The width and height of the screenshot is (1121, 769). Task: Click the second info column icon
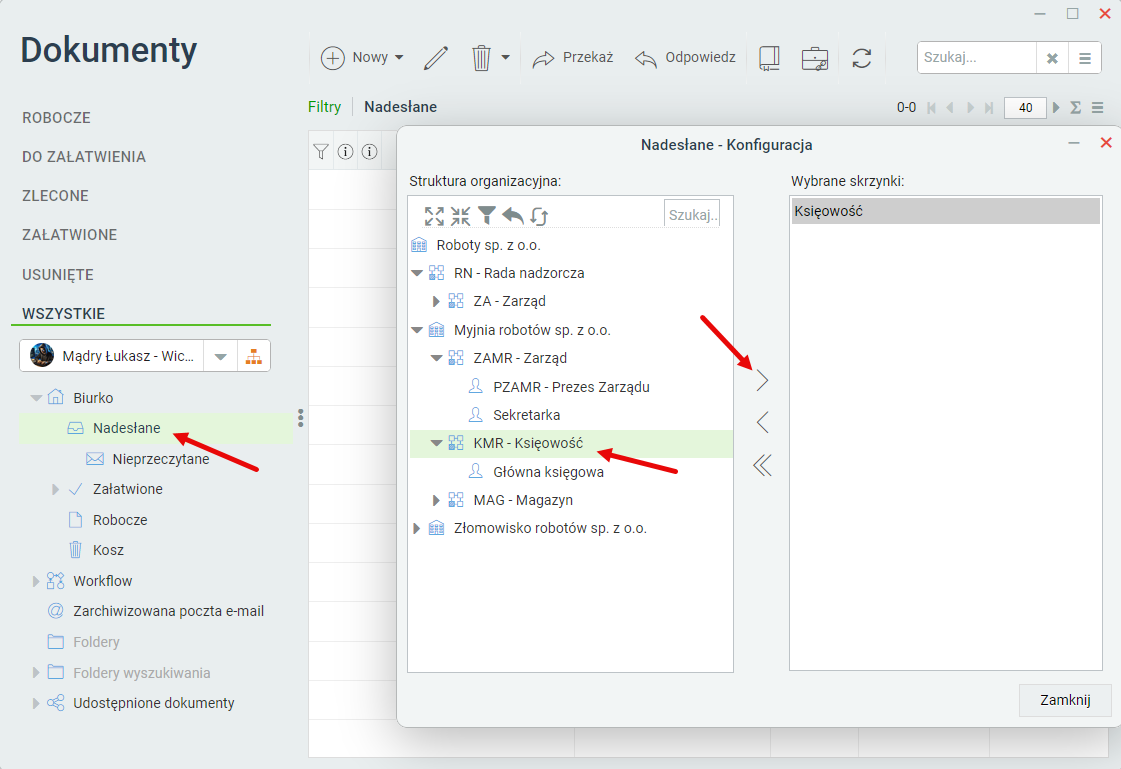(x=370, y=152)
